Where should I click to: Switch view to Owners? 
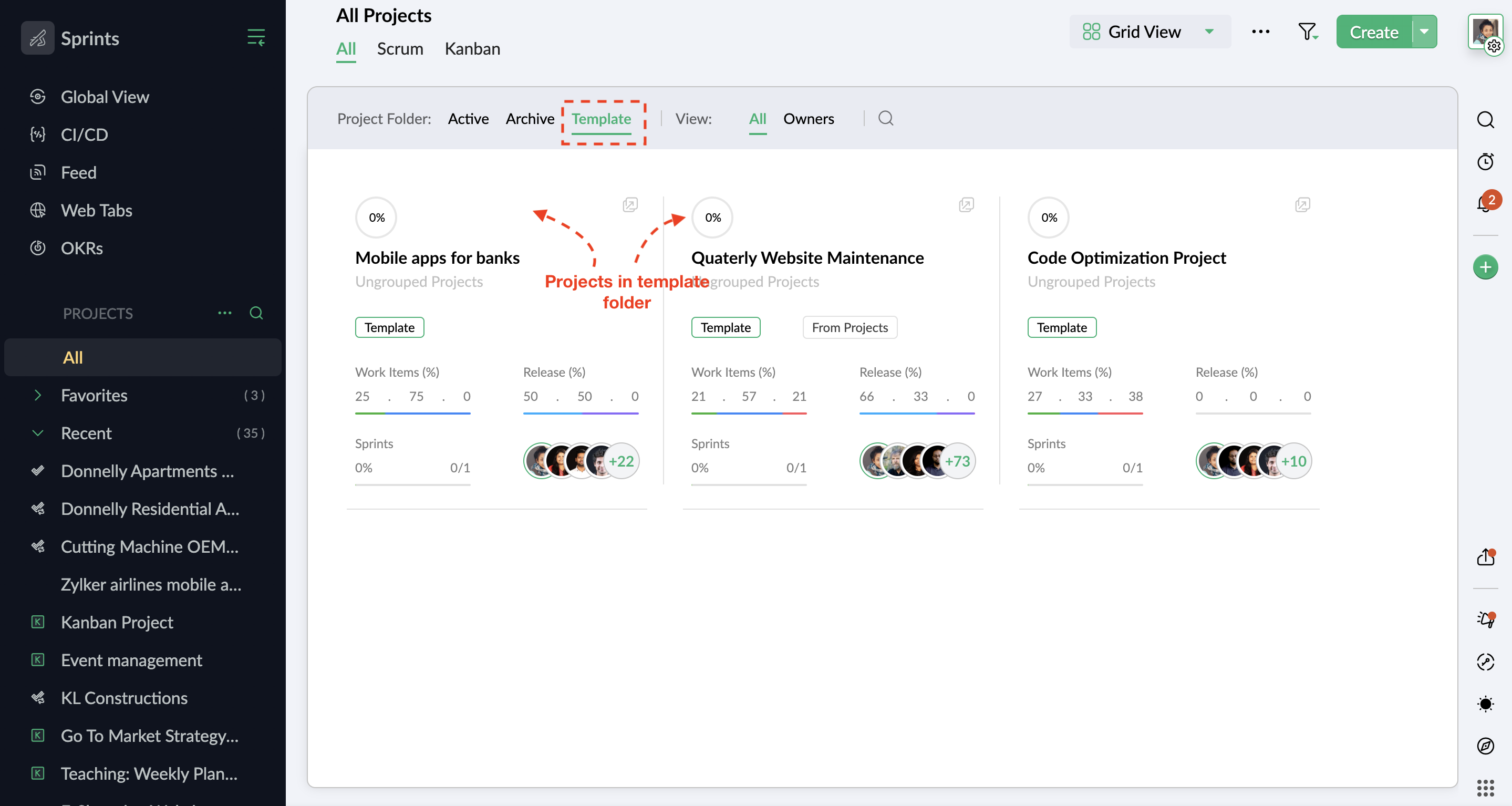(808, 119)
